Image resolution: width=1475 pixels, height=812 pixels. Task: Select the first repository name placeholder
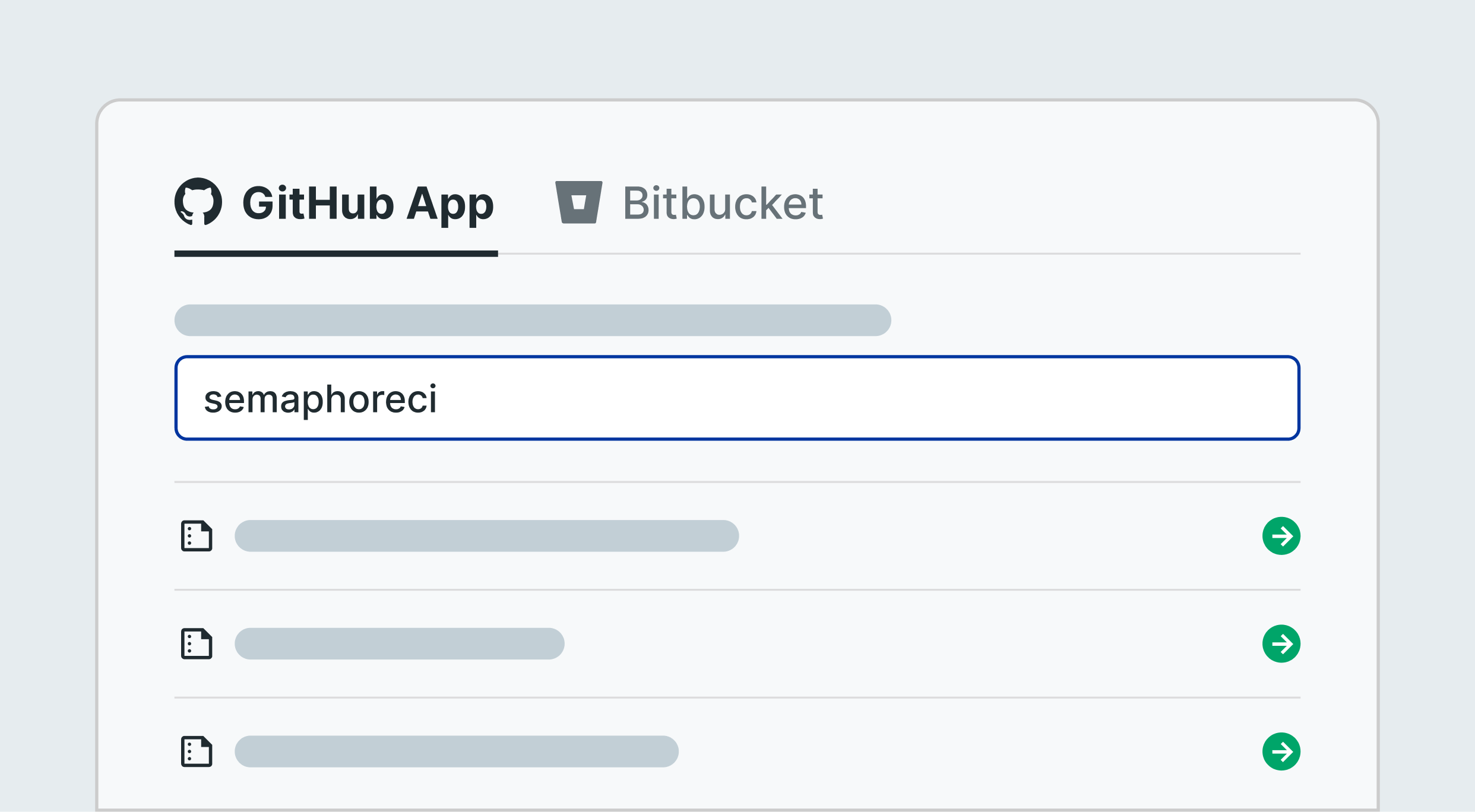(x=487, y=536)
